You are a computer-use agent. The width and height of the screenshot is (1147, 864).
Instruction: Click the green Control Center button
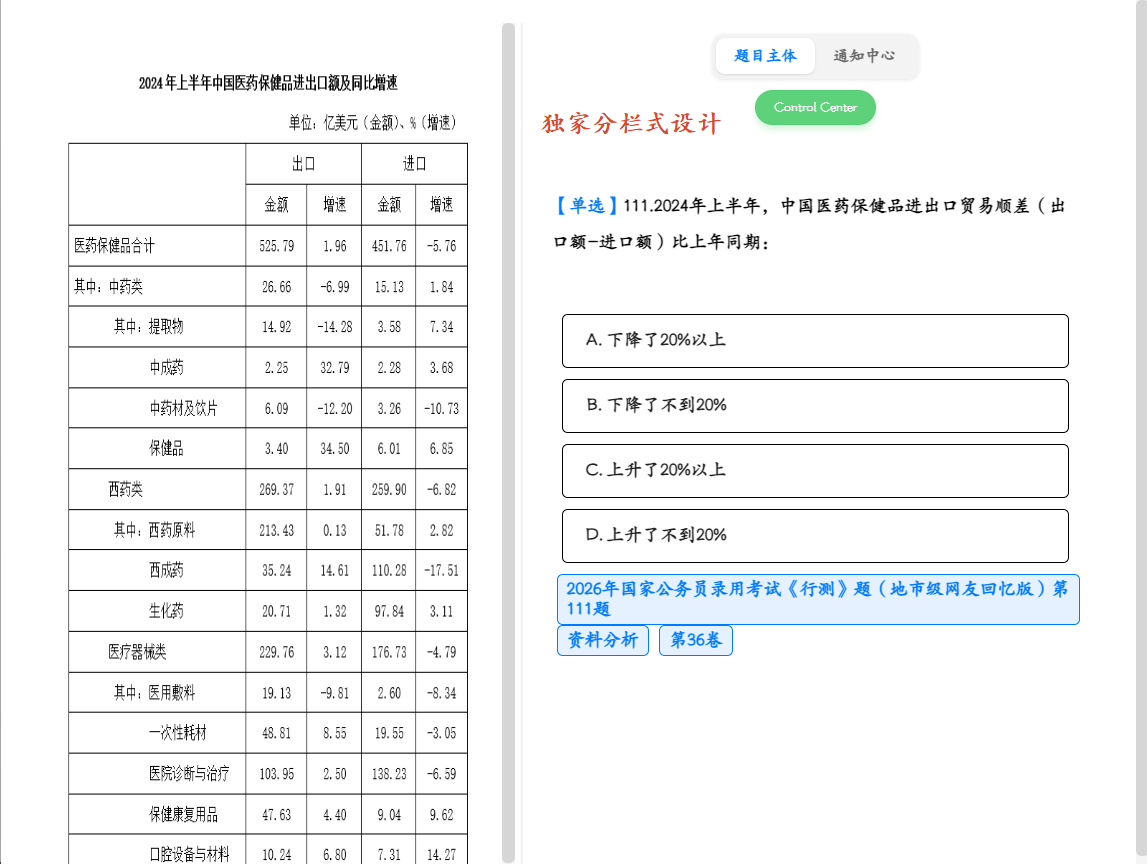coord(815,108)
